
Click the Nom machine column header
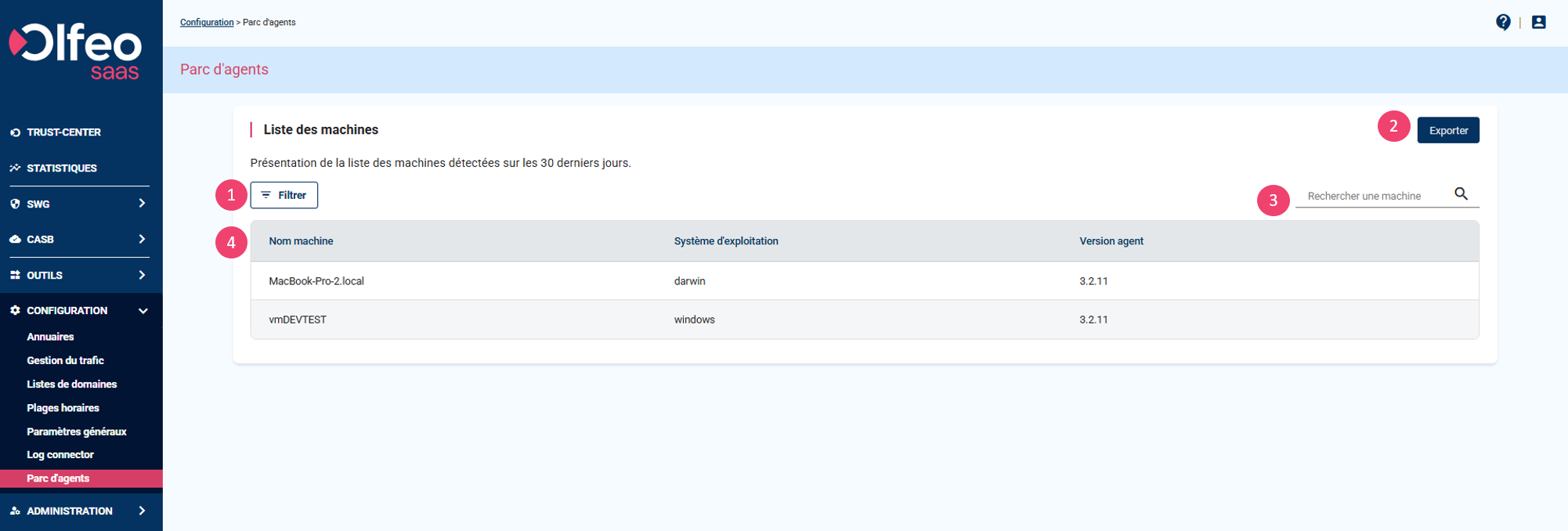pos(301,241)
